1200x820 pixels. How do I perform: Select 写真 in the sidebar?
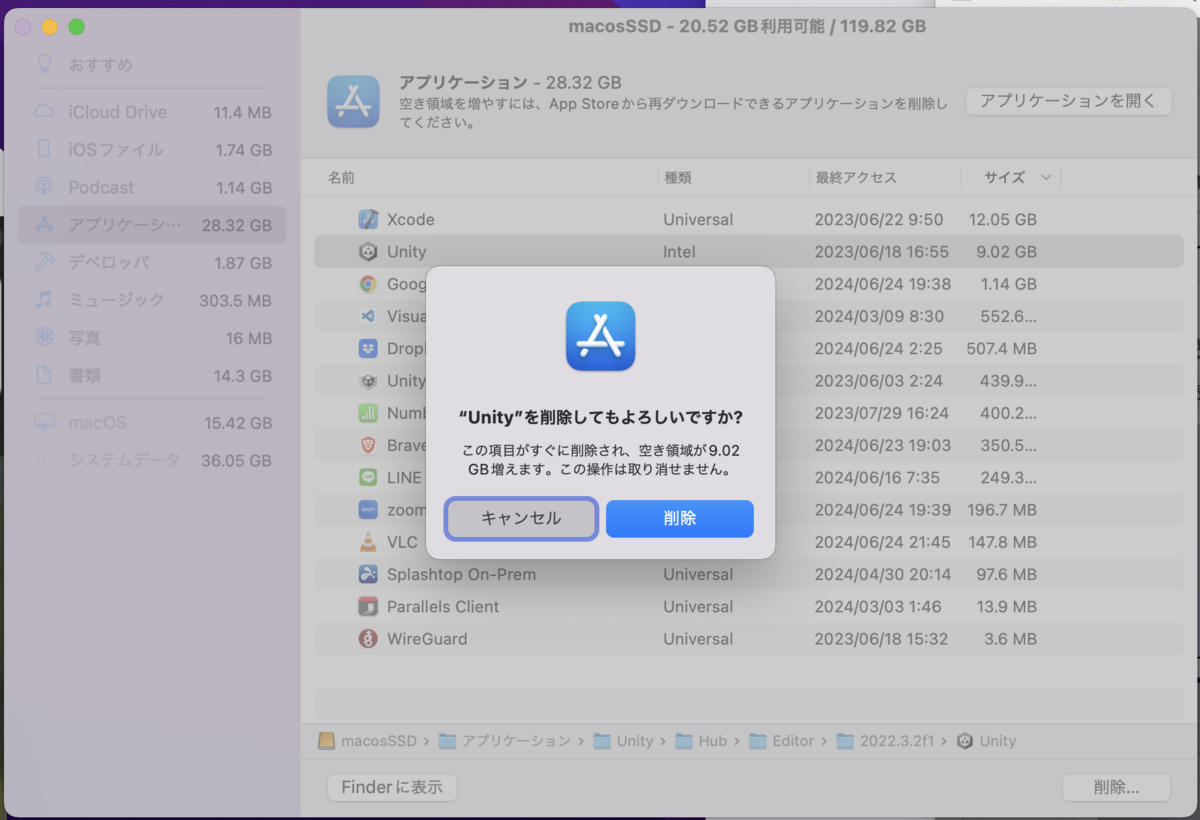(152, 338)
